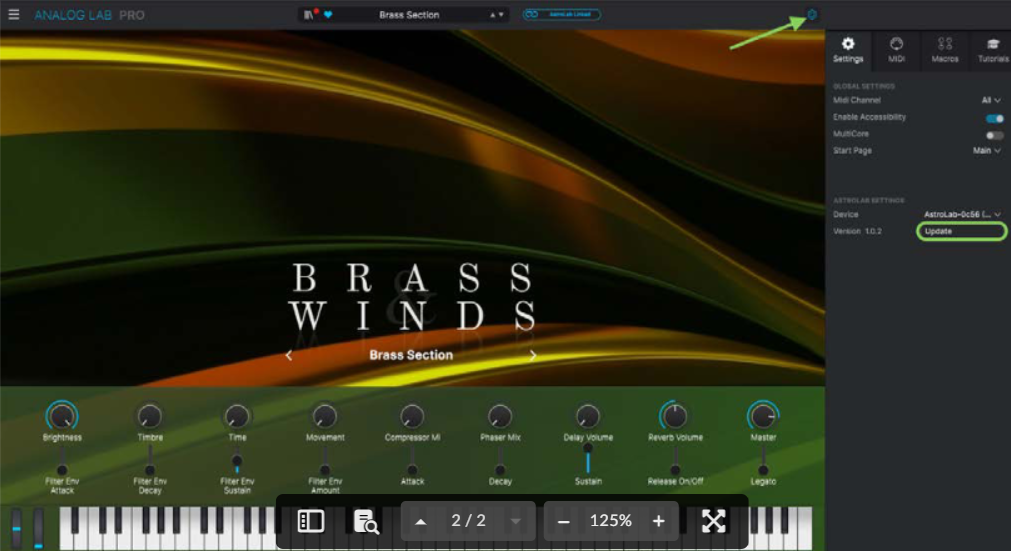
Task: Go to next preset with right chevron
Action: coord(533,355)
